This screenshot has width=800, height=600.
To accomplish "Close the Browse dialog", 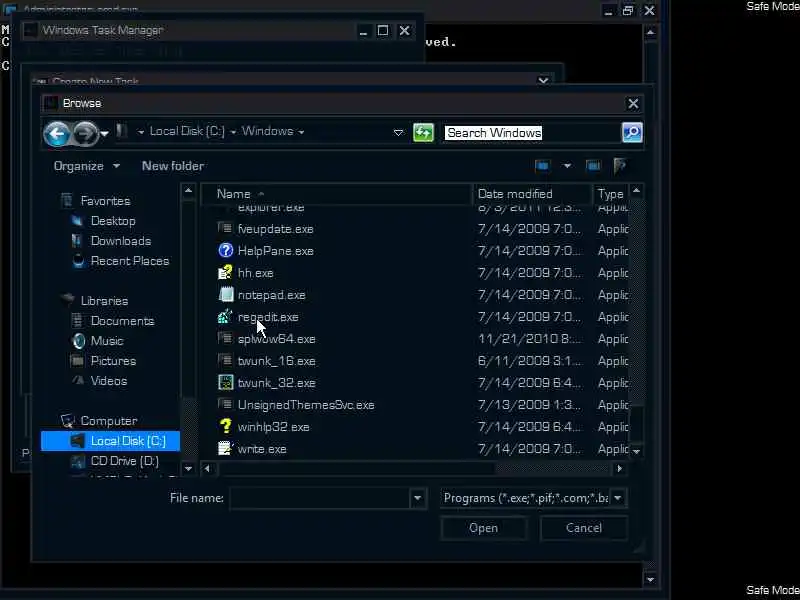I will pos(633,104).
